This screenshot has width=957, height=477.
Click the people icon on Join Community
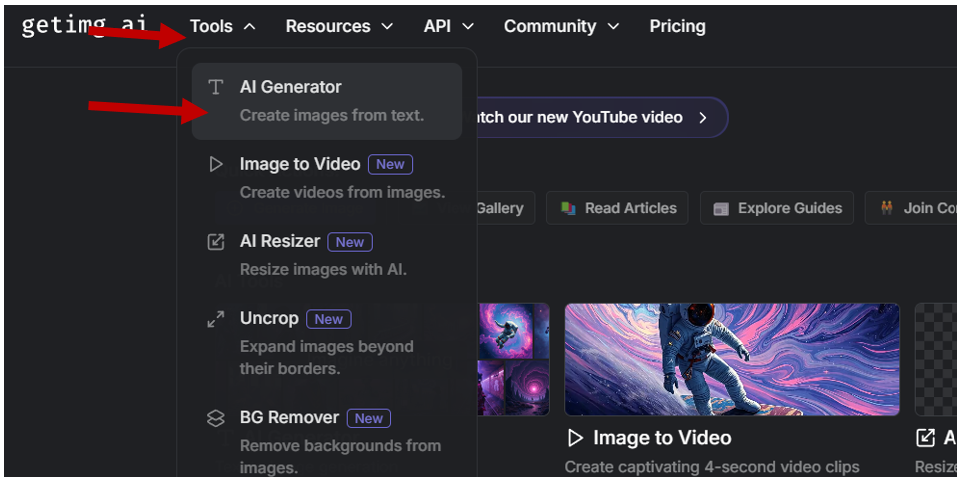click(887, 209)
